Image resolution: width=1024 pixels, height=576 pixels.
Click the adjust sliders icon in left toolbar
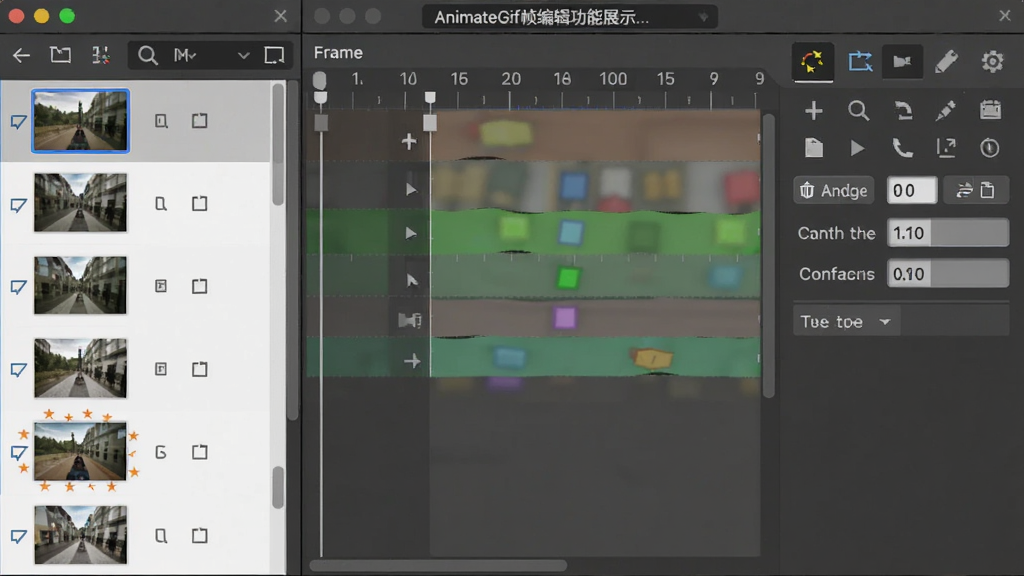pos(101,56)
